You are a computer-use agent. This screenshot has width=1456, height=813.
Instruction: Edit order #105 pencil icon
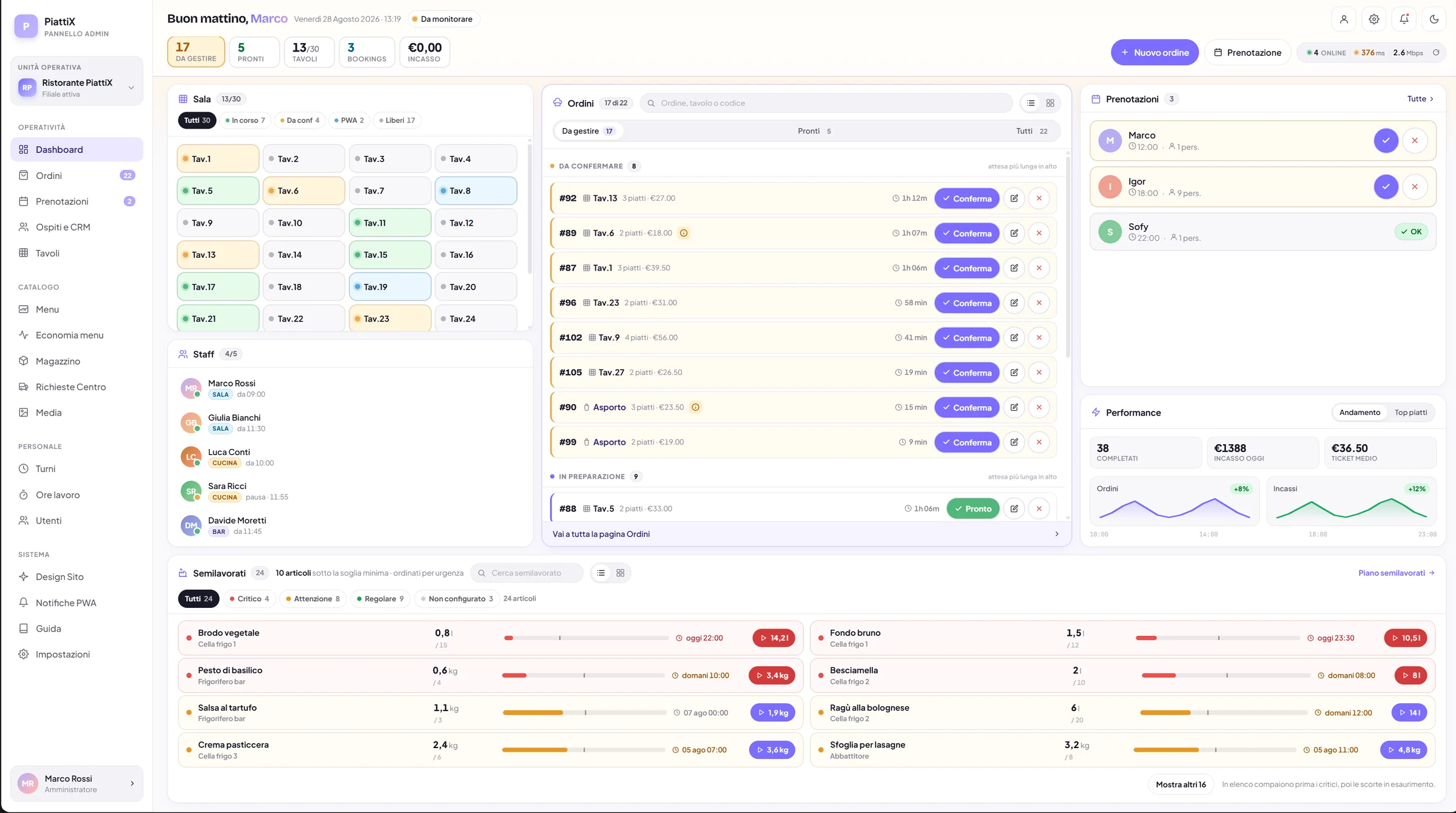[1014, 373]
